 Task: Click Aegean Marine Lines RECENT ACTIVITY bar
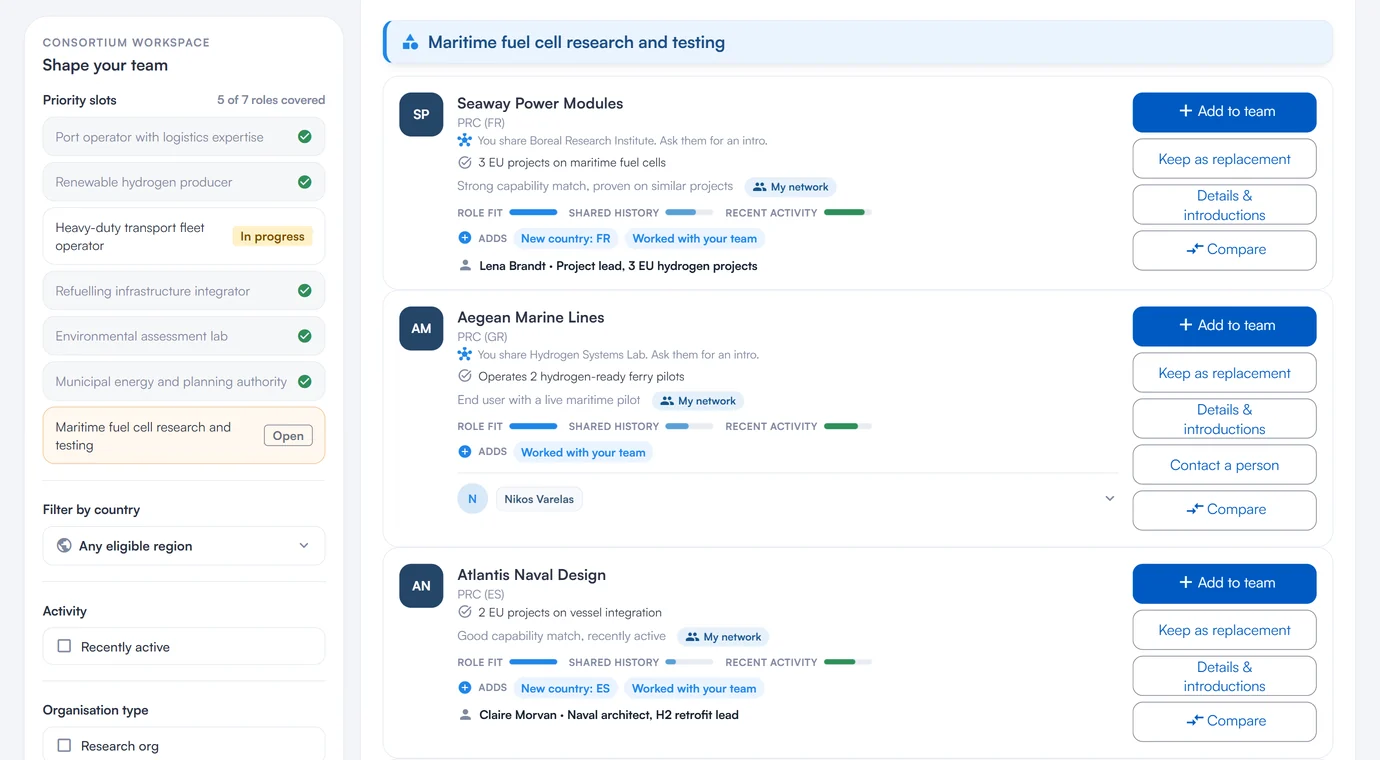pos(848,427)
